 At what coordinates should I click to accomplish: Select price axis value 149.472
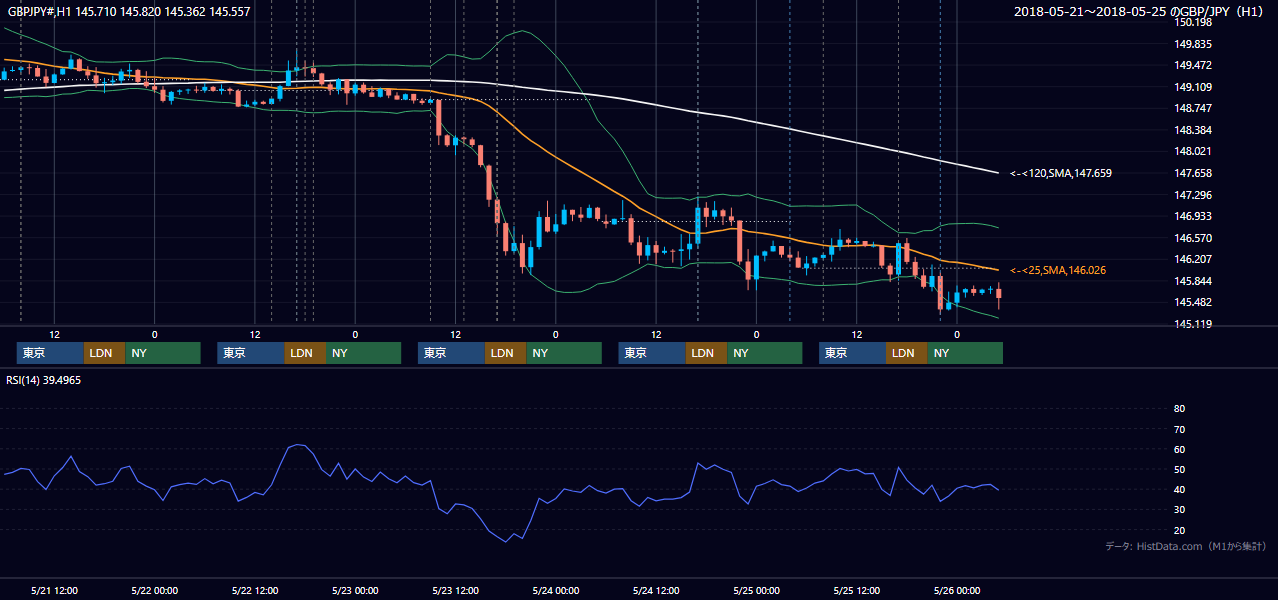click(x=1193, y=65)
